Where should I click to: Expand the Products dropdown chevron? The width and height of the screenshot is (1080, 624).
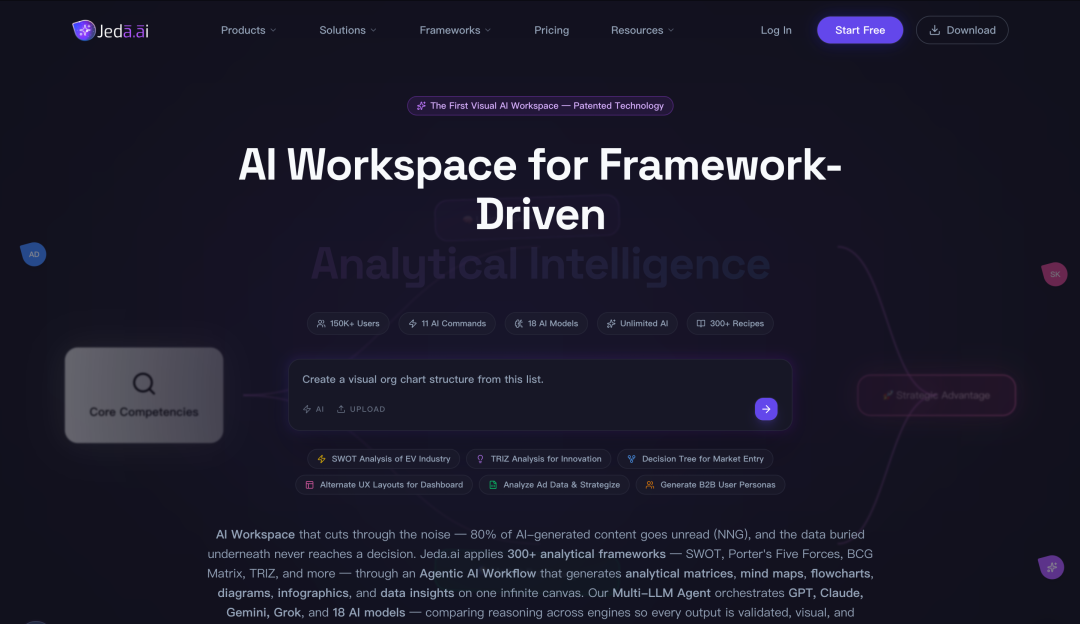pos(273,30)
